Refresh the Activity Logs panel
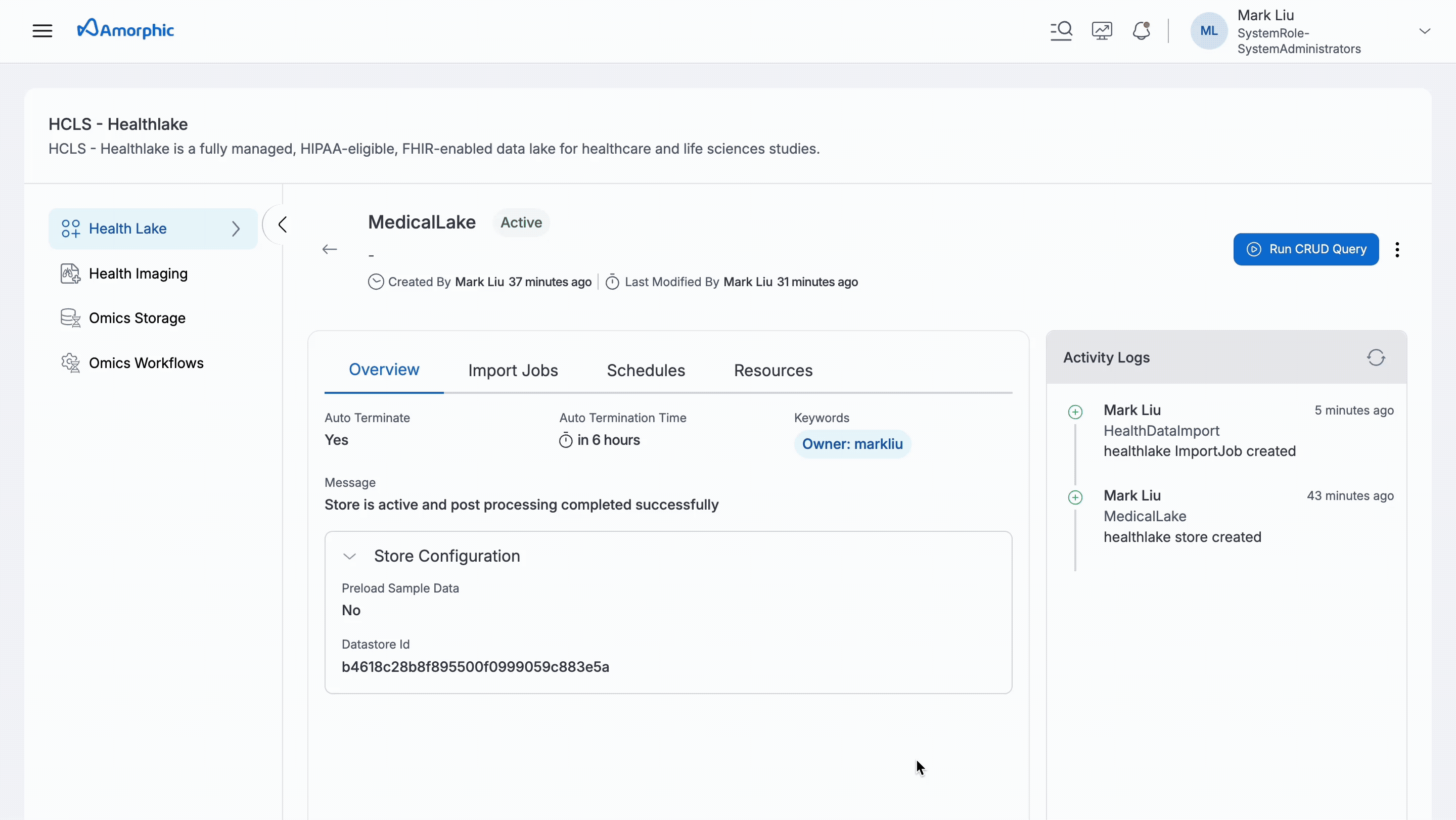Image resolution: width=1456 pixels, height=820 pixels. 1375,358
